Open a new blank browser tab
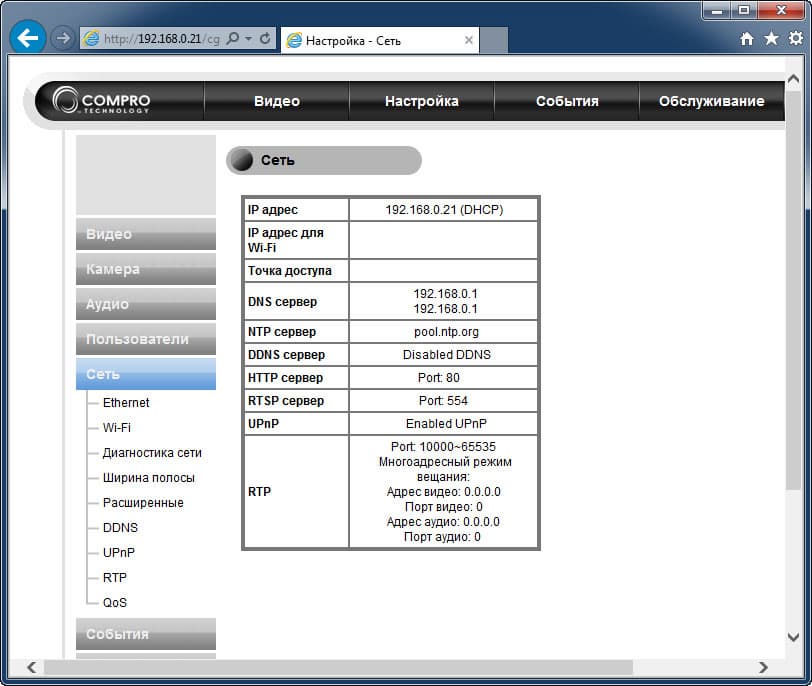Screen dimensions: 812x686 [x=494, y=40]
